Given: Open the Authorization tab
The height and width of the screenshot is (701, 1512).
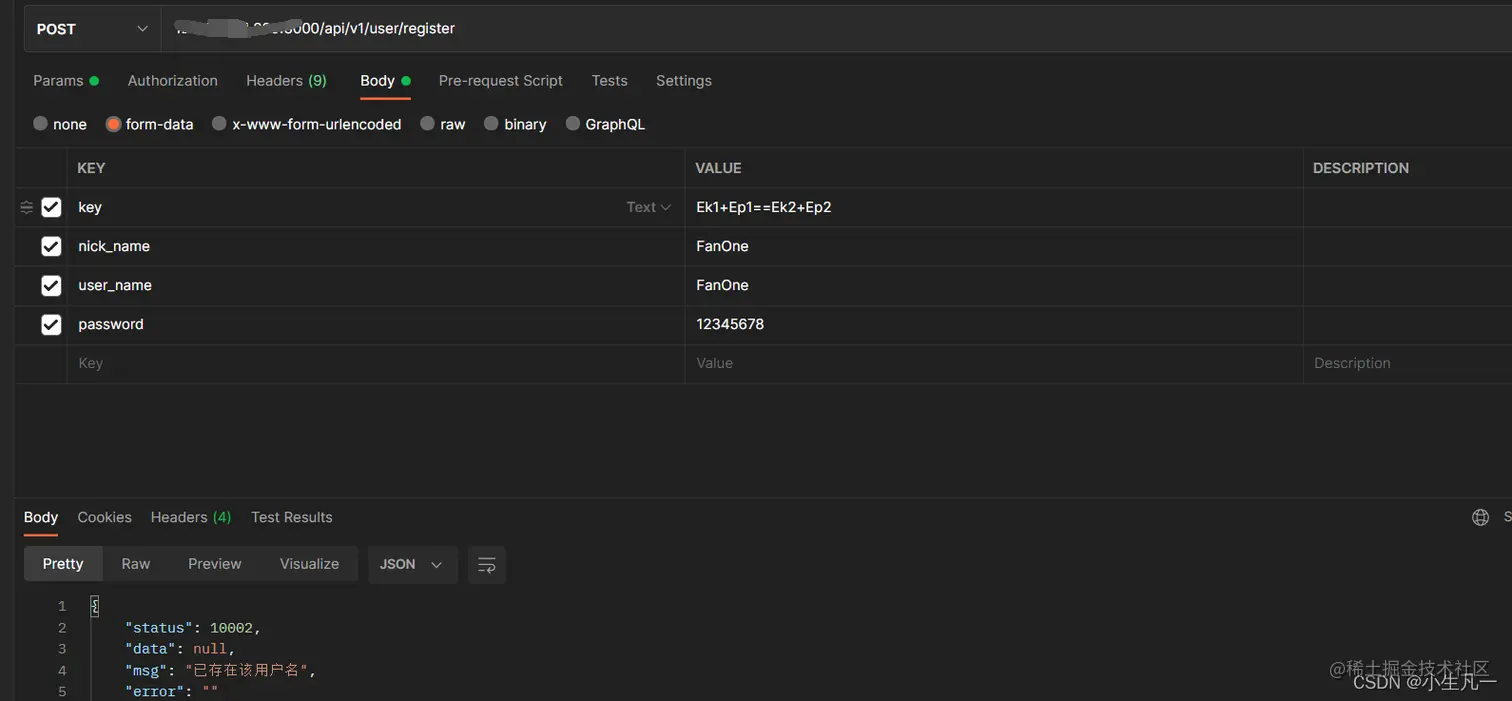Looking at the screenshot, I should point(173,81).
